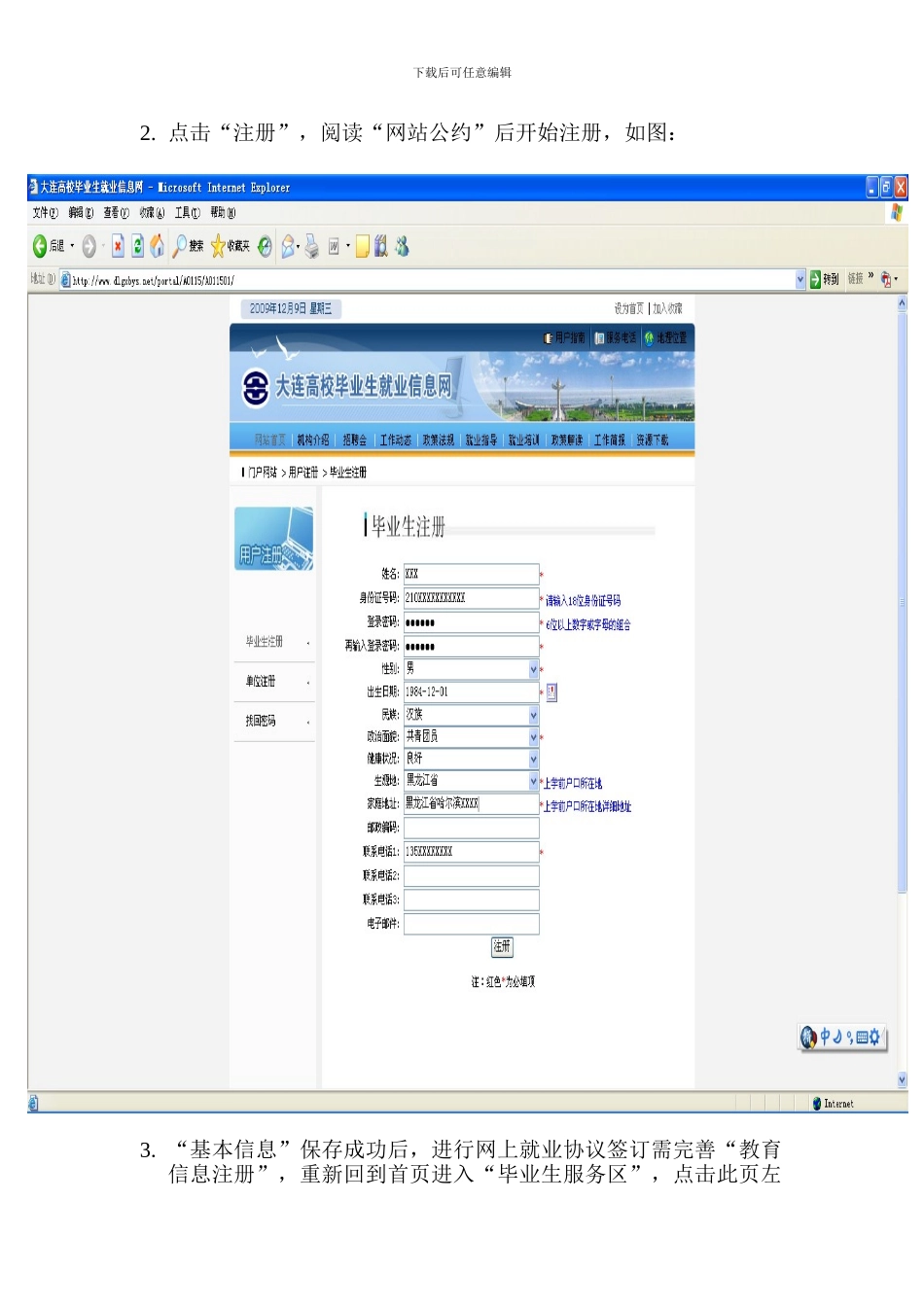Click the Mail envelope toolbar icon
The width and height of the screenshot is (924, 1307).
pos(287,246)
